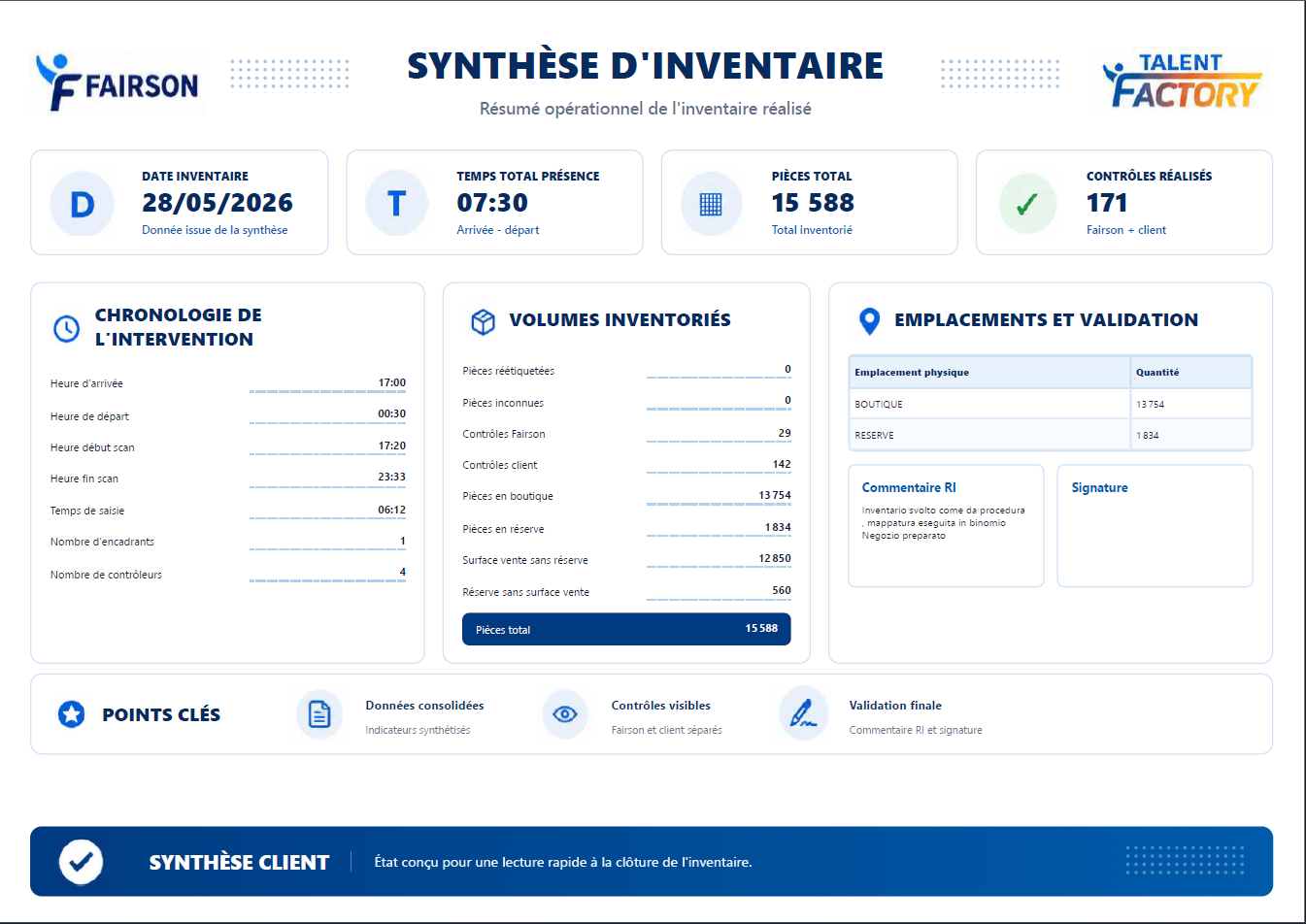
Task: Click the Nombre de contrôleurs label
Action: 106,575
